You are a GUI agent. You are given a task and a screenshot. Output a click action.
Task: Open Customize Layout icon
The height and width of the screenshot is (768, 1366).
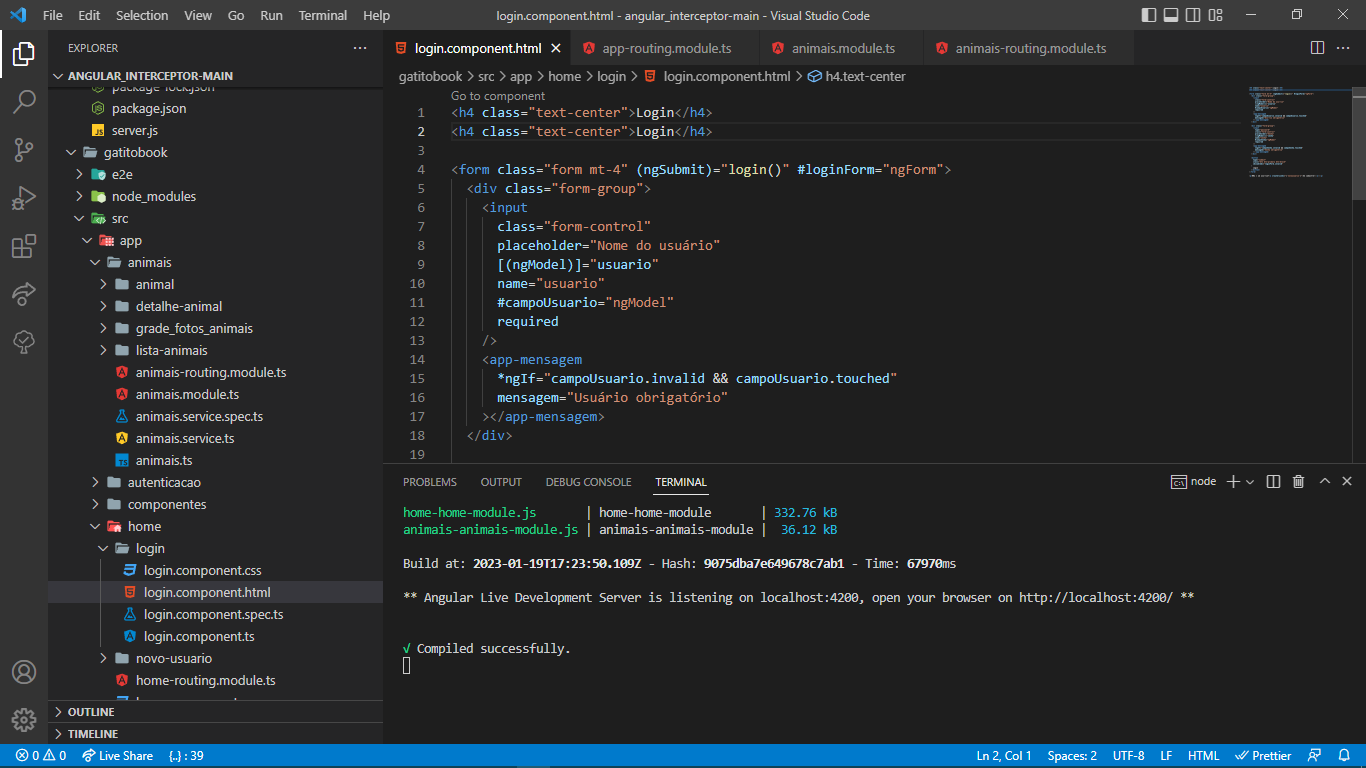[x=1216, y=15]
